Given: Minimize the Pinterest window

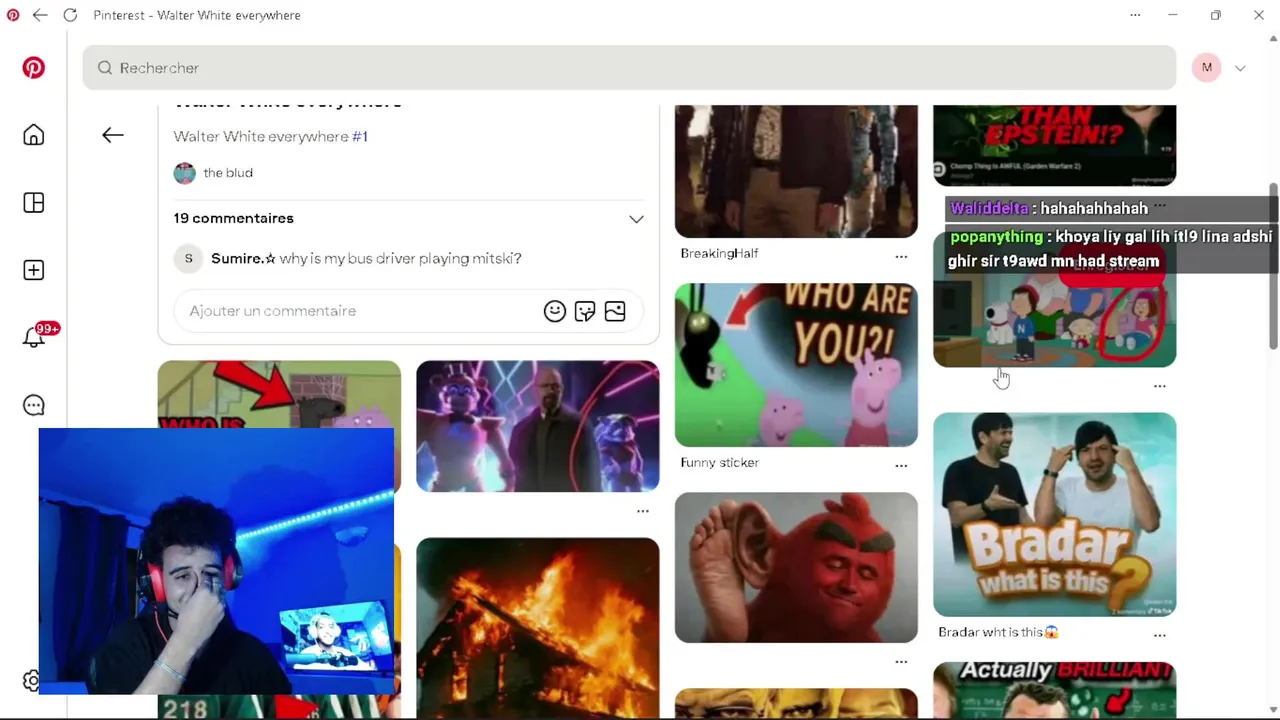Looking at the screenshot, I should (1173, 15).
